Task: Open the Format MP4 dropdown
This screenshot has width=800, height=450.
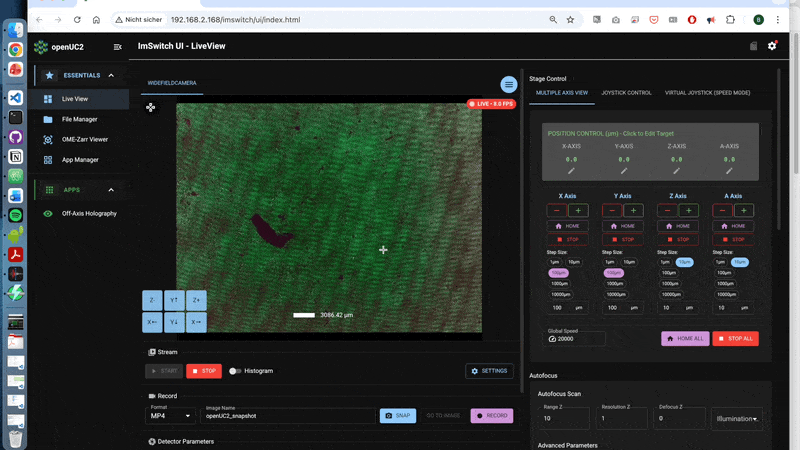Action: click(x=170, y=415)
